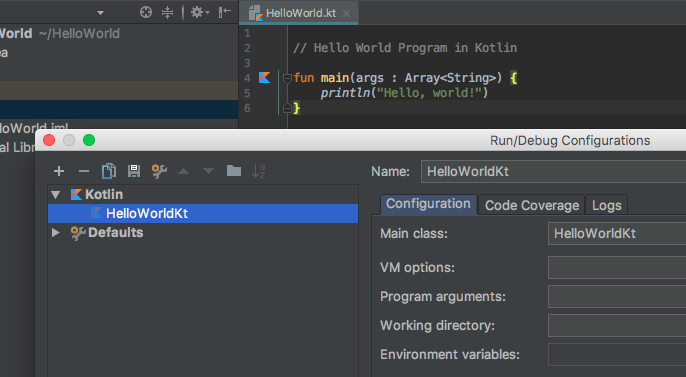
Task: Click the 'fun main' declaration in editor
Action: pyautogui.click(x=321, y=78)
